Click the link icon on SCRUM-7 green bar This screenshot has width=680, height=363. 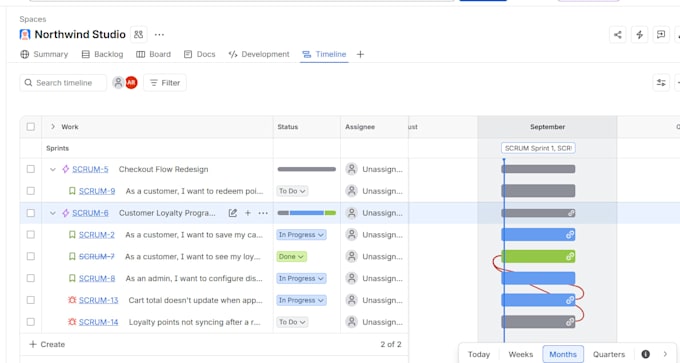[569, 257]
